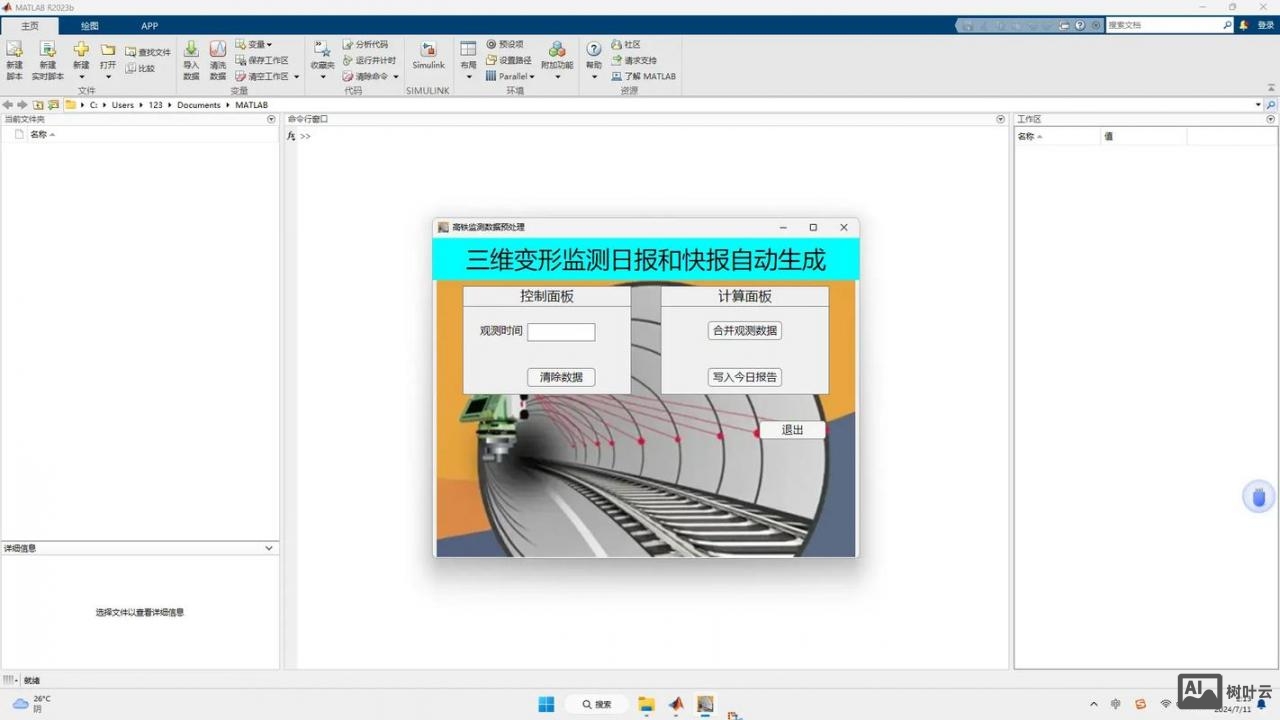Click the 查找文件 (Find Files) icon
Screen dimensions: 1280x720
[x=131, y=52]
